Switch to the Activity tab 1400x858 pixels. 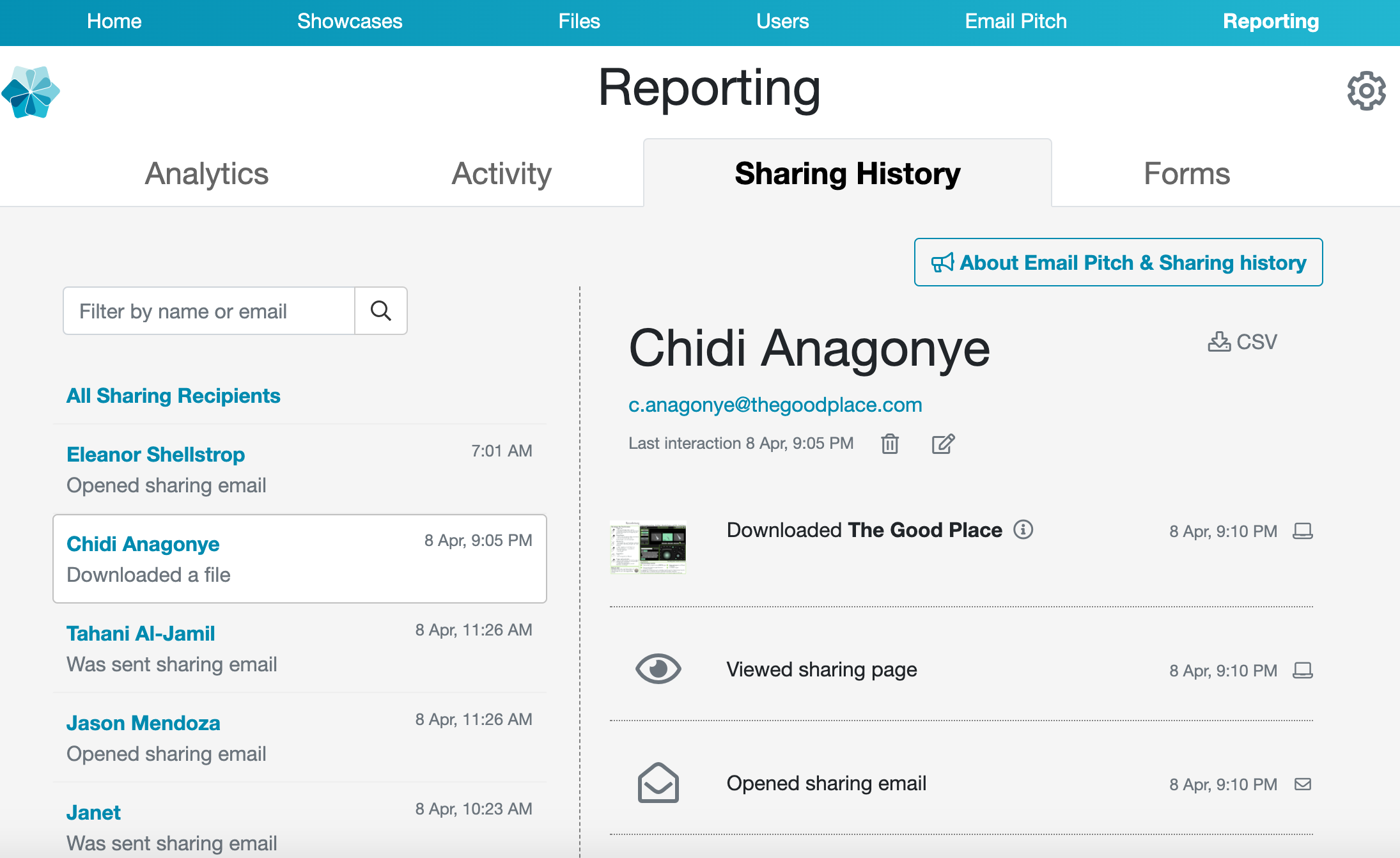[x=501, y=174]
